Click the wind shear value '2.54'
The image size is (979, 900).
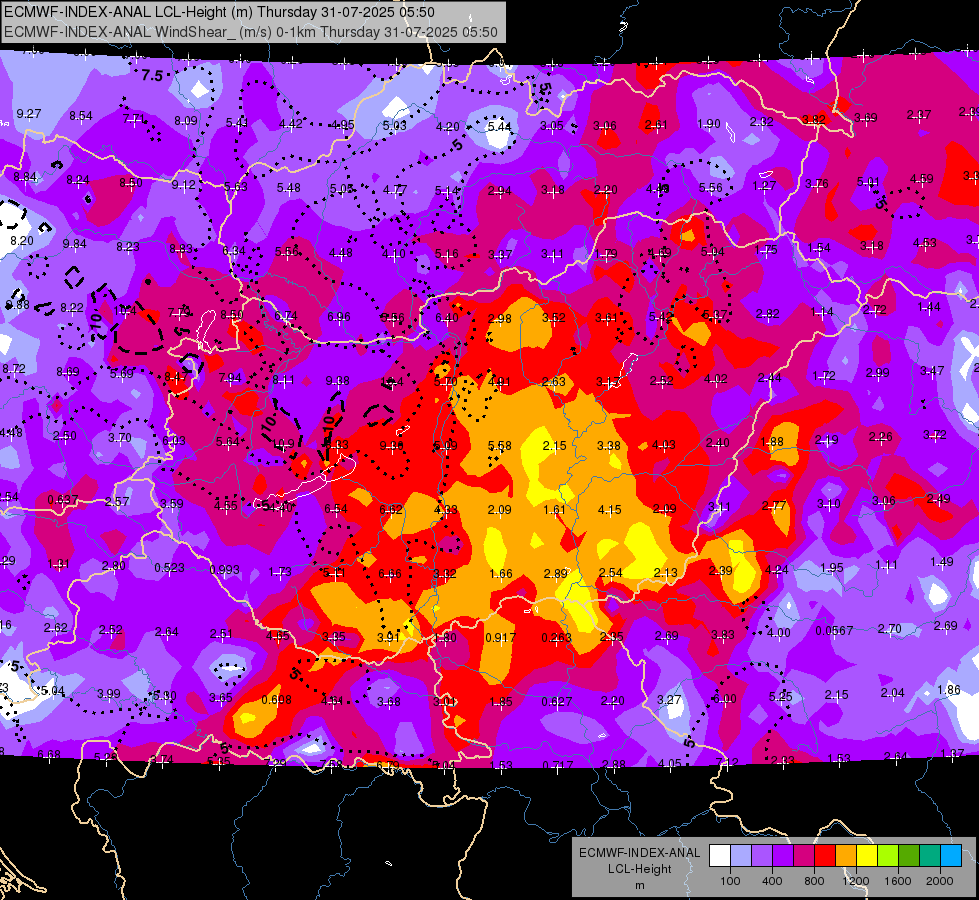(611, 573)
